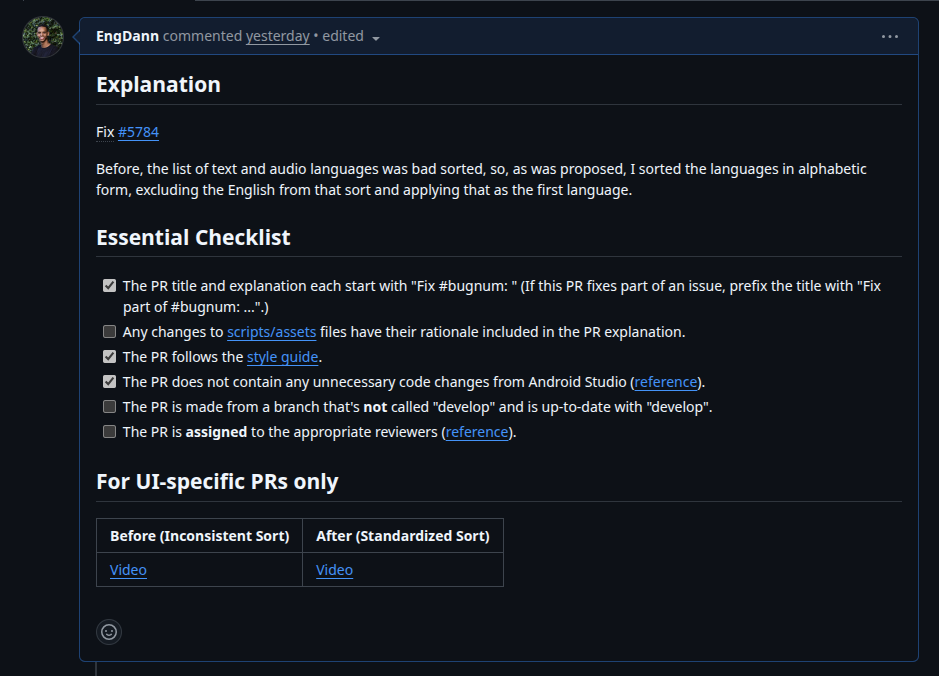Check the assigned to reviewers checkbox

pos(110,432)
